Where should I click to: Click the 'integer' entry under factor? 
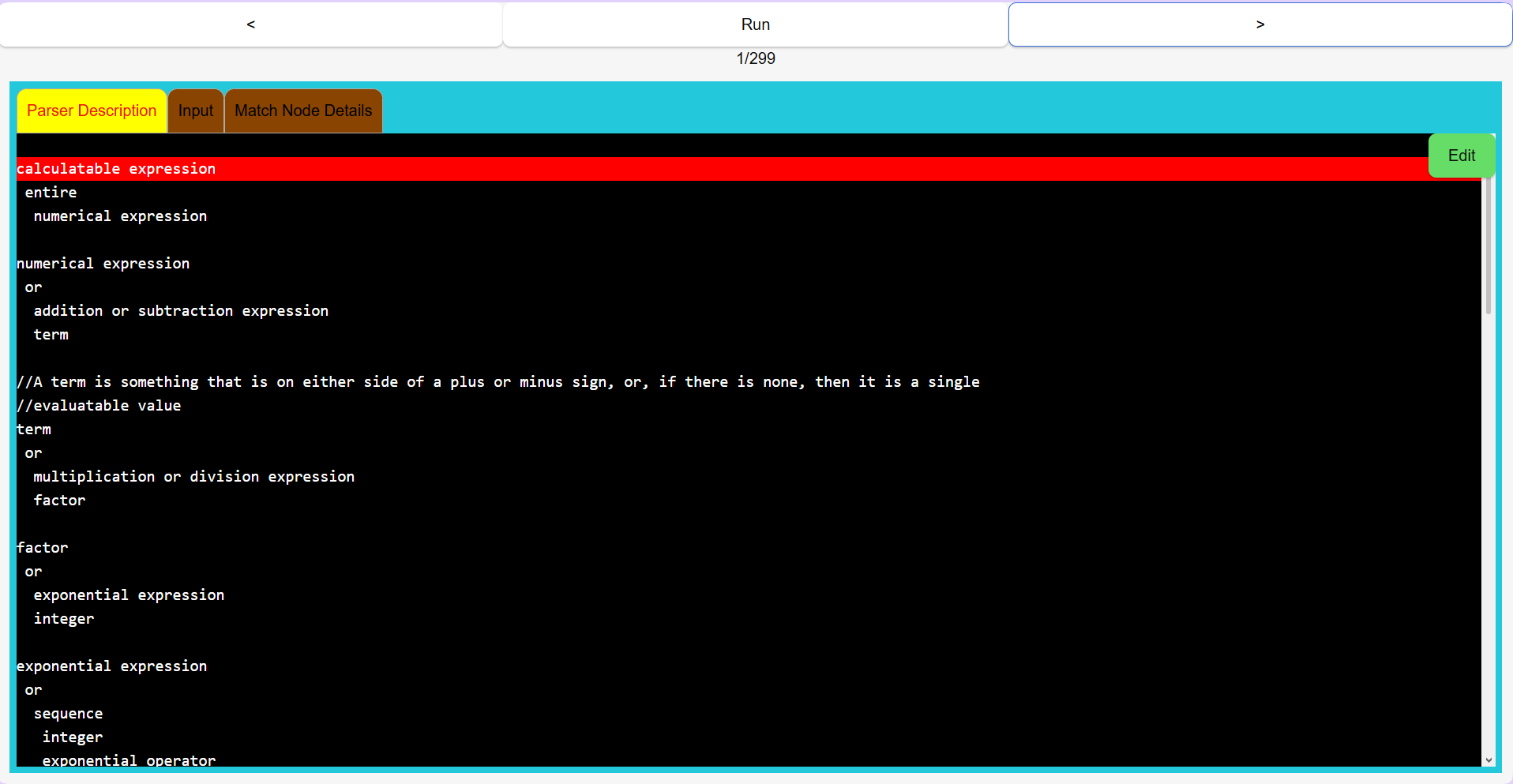click(x=63, y=618)
